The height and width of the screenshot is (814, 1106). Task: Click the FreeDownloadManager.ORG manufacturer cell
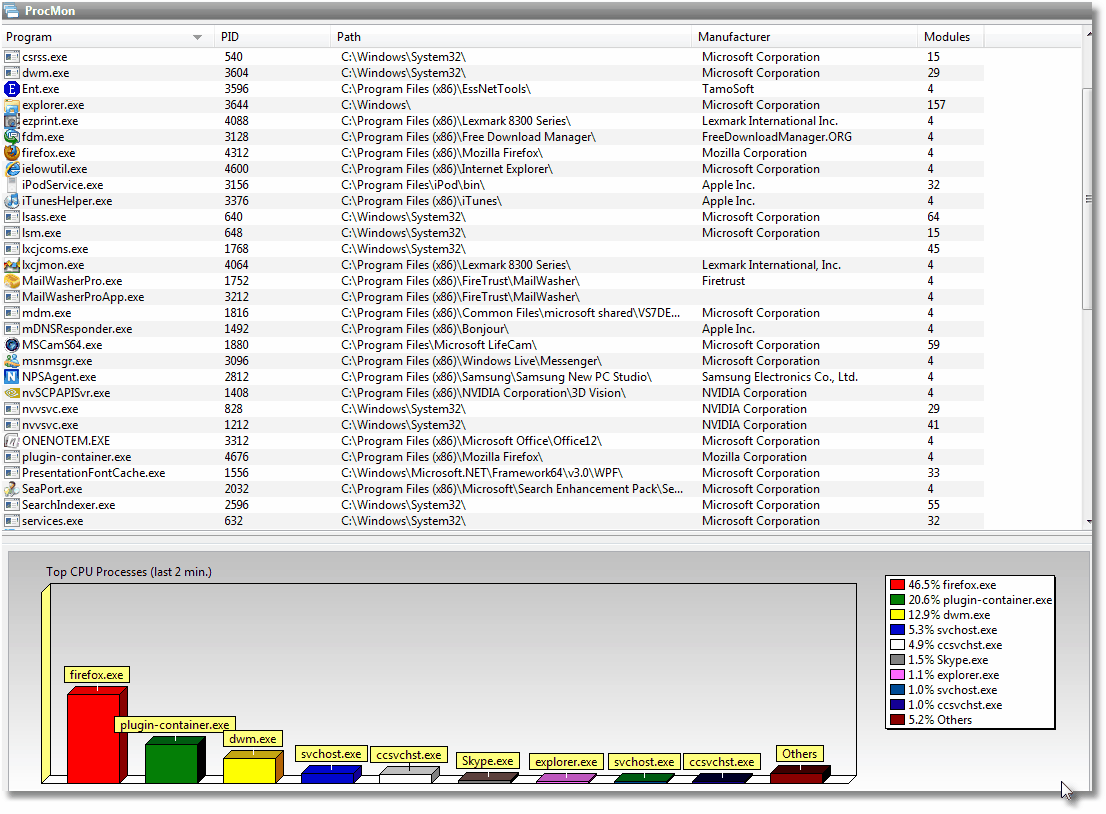pyautogui.click(x=777, y=137)
